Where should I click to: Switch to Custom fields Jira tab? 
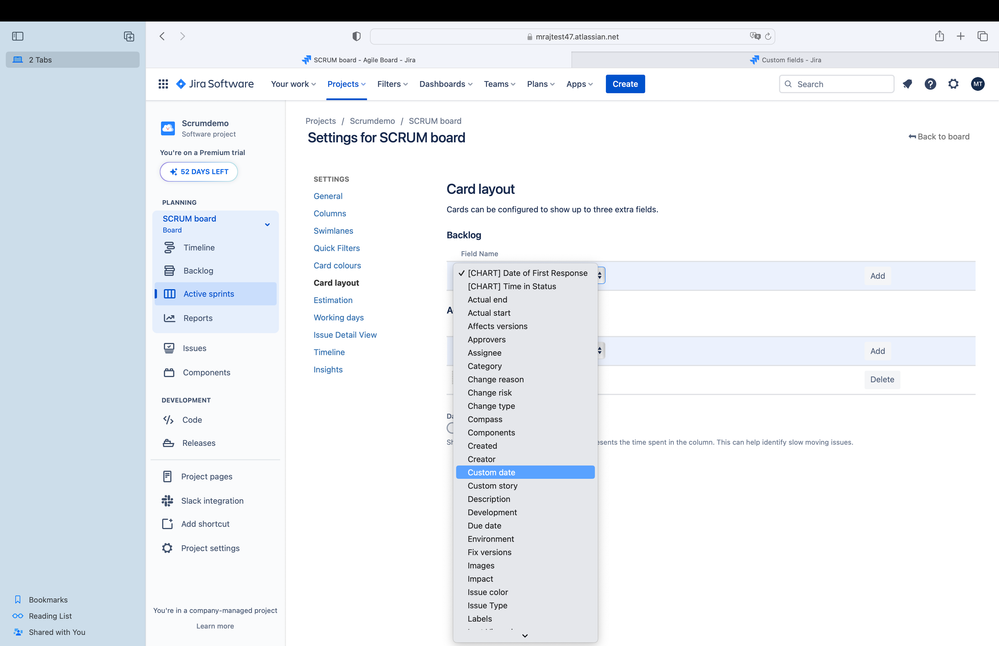point(785,60)
